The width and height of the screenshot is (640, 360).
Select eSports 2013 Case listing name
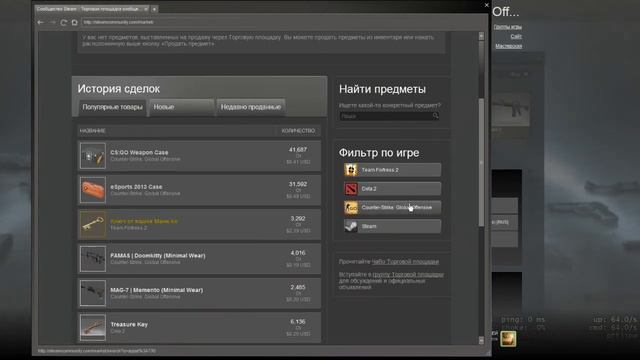(136, 187)
